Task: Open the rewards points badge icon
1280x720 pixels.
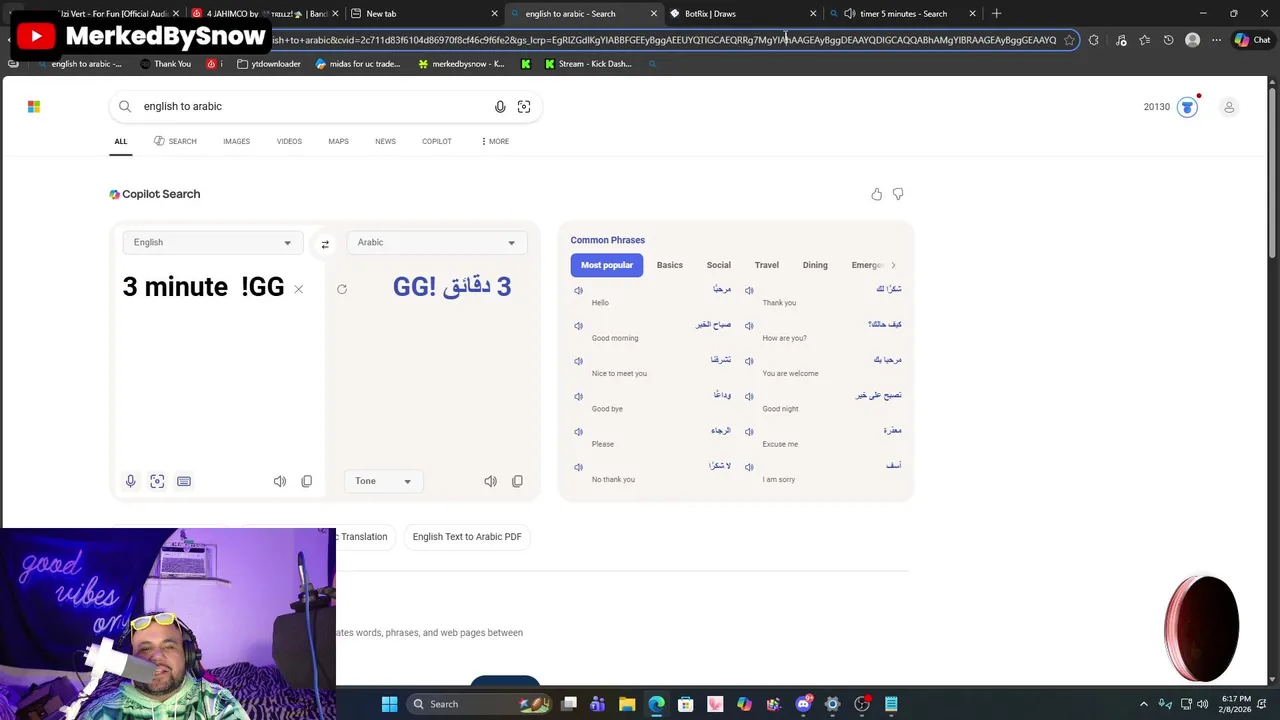Action: tap(1187, 107)
